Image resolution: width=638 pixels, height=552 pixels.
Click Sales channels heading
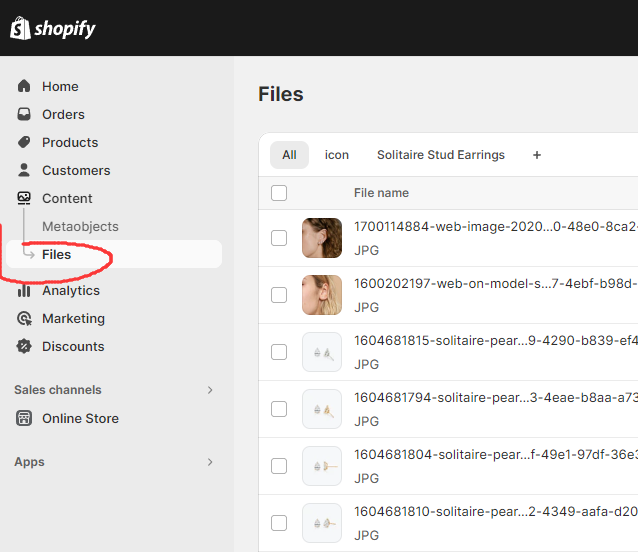[58, 390]
